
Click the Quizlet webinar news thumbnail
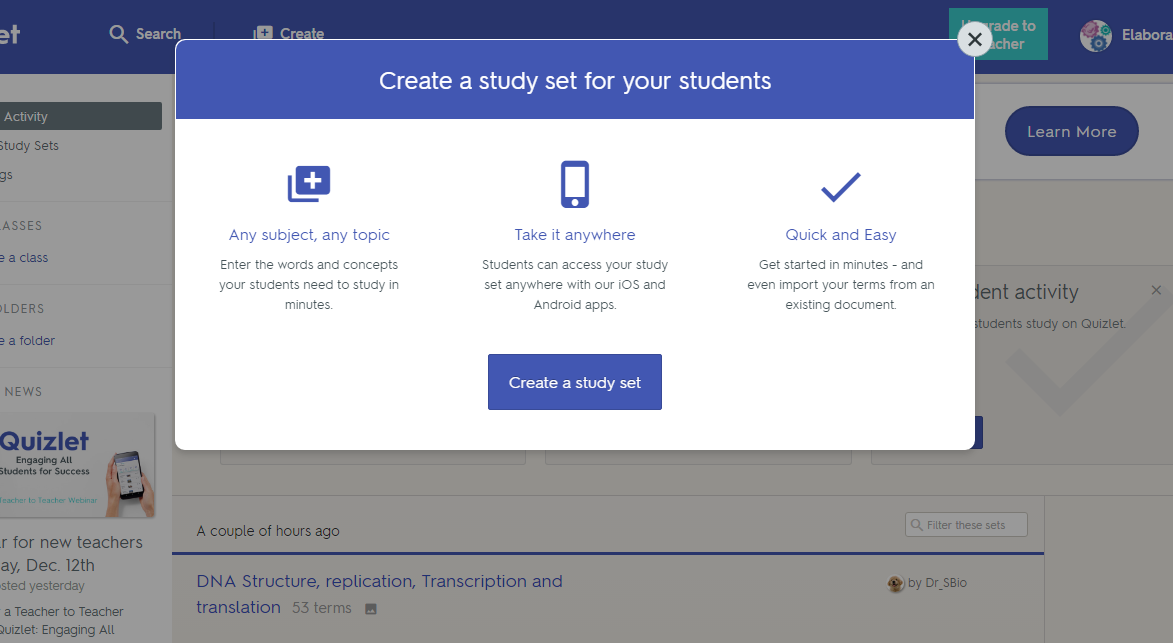point(77,465)
